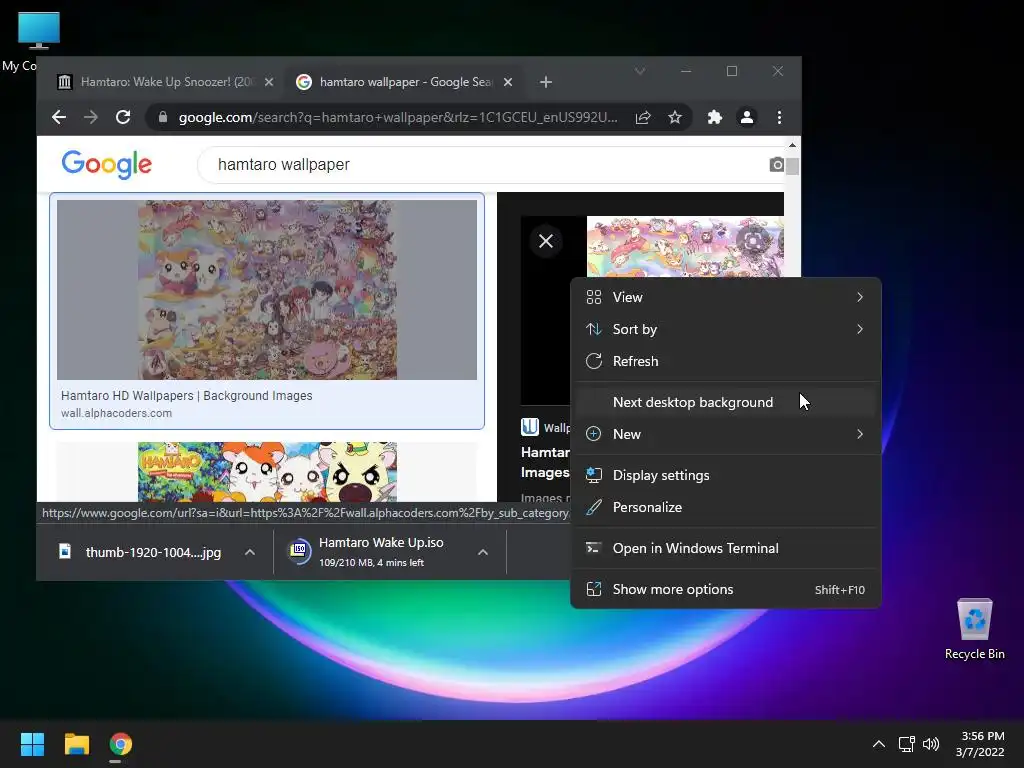
Task: Click the Sort by submenu chevron arrow
Action: [859, 329]
